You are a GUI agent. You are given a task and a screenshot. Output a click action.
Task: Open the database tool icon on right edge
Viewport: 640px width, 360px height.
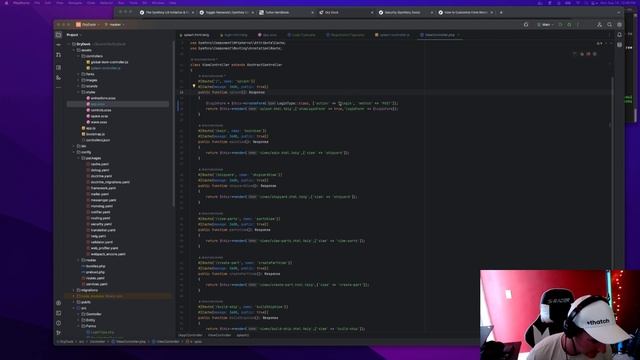(x=619, y=44)
